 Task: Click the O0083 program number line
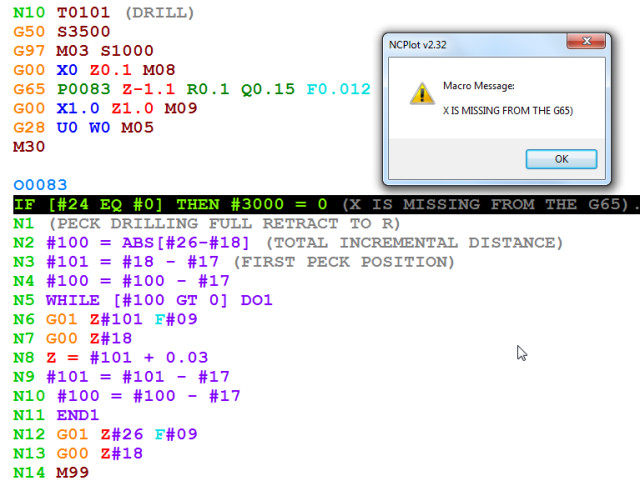click(x=40, y=185)
